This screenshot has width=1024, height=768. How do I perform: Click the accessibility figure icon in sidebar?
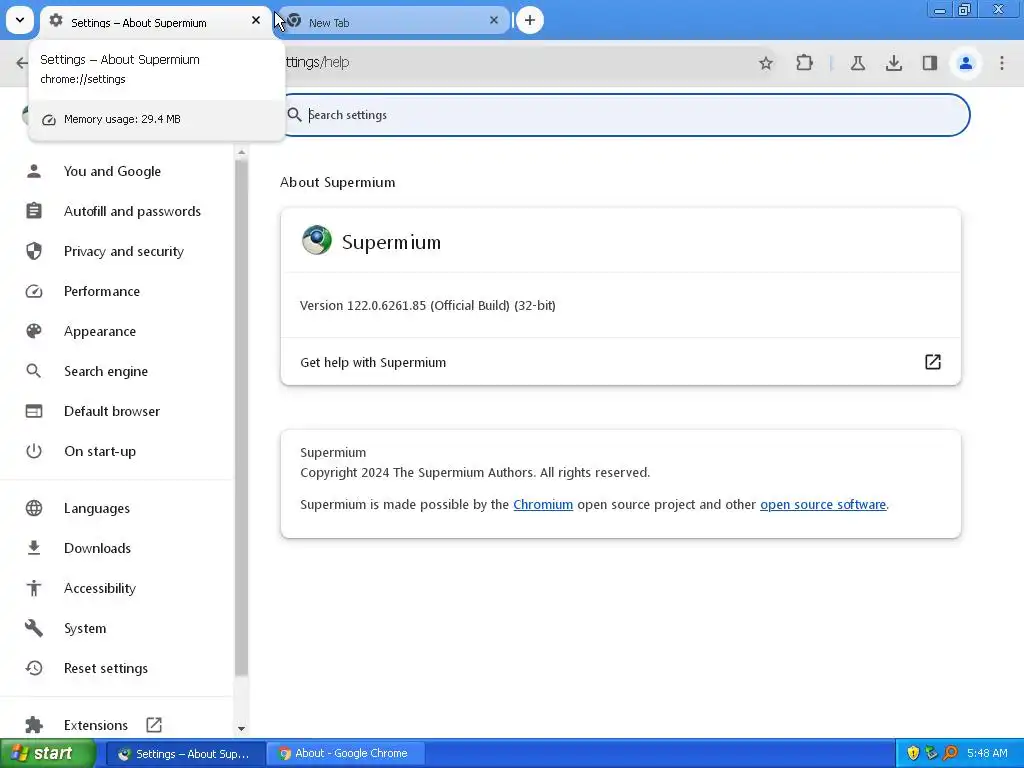point(34,588)
